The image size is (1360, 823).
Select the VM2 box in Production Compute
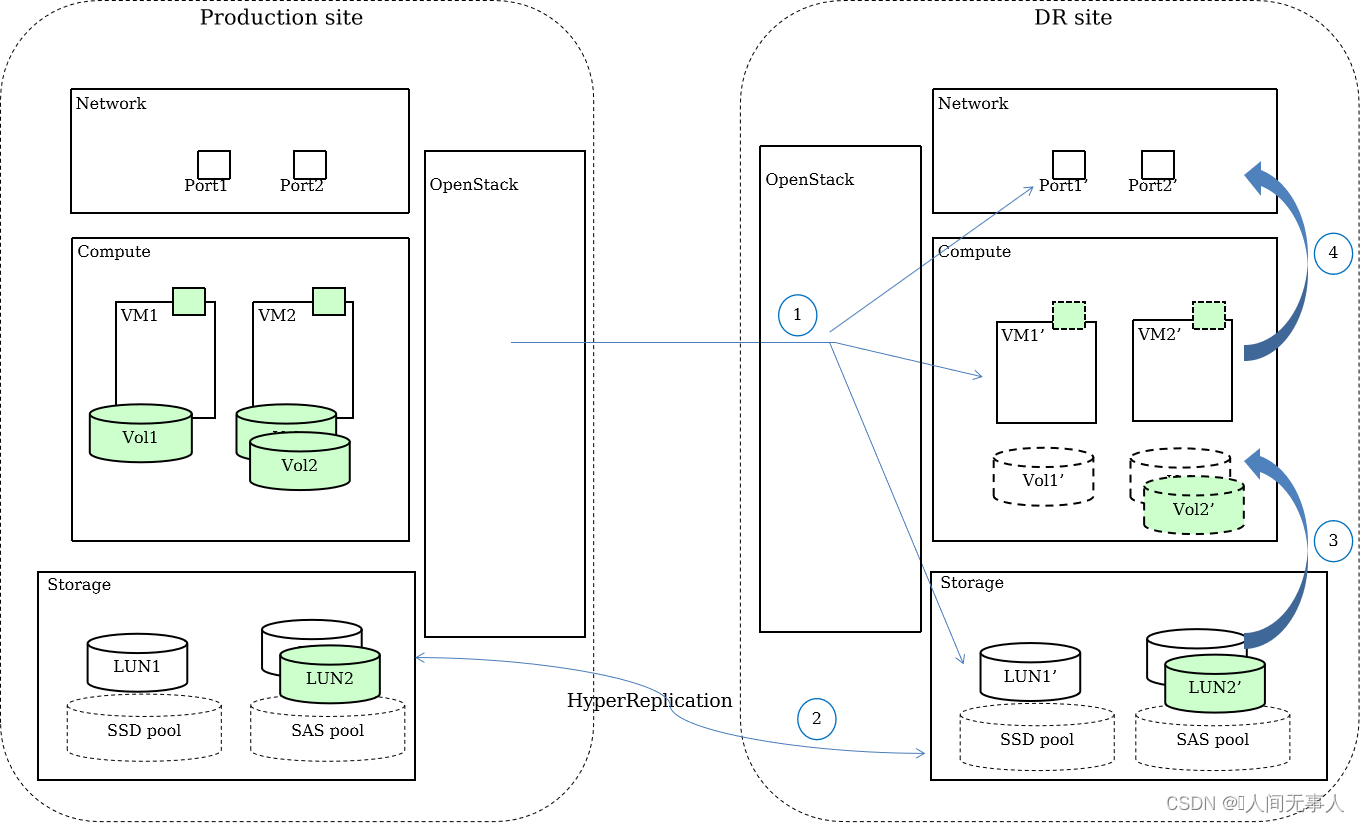click(303, 360)
